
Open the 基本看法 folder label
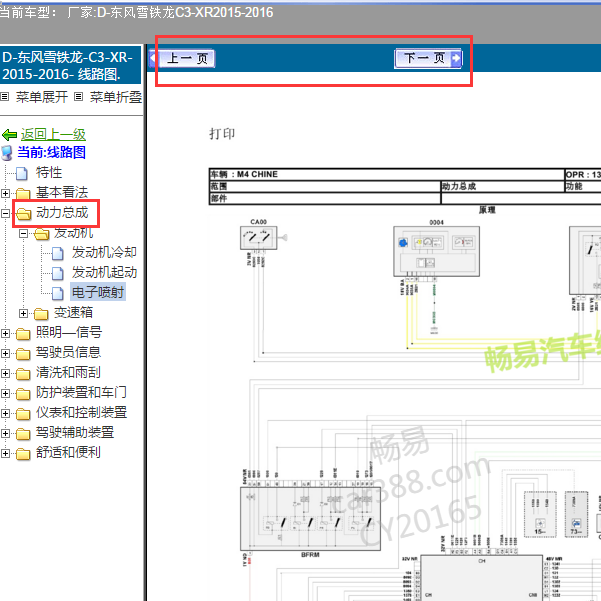pos(62,192)
